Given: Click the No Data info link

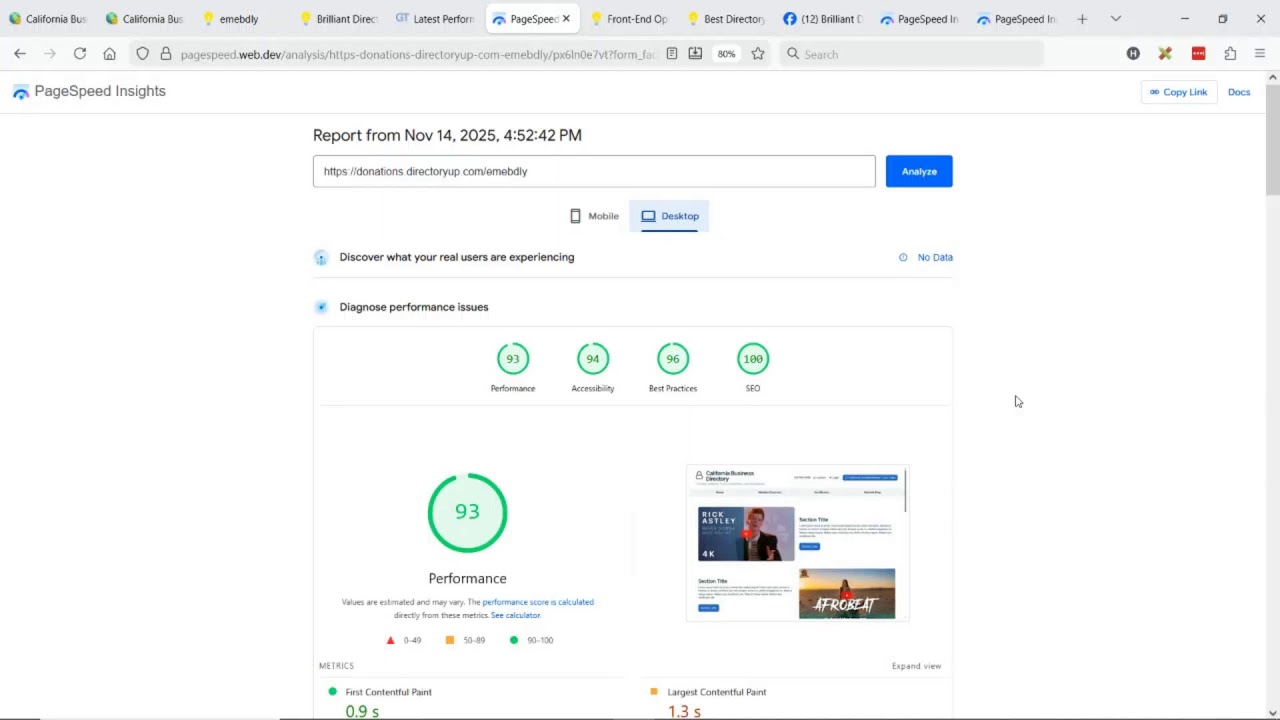Looking at the screenshot, I should [x=926, y=257].
